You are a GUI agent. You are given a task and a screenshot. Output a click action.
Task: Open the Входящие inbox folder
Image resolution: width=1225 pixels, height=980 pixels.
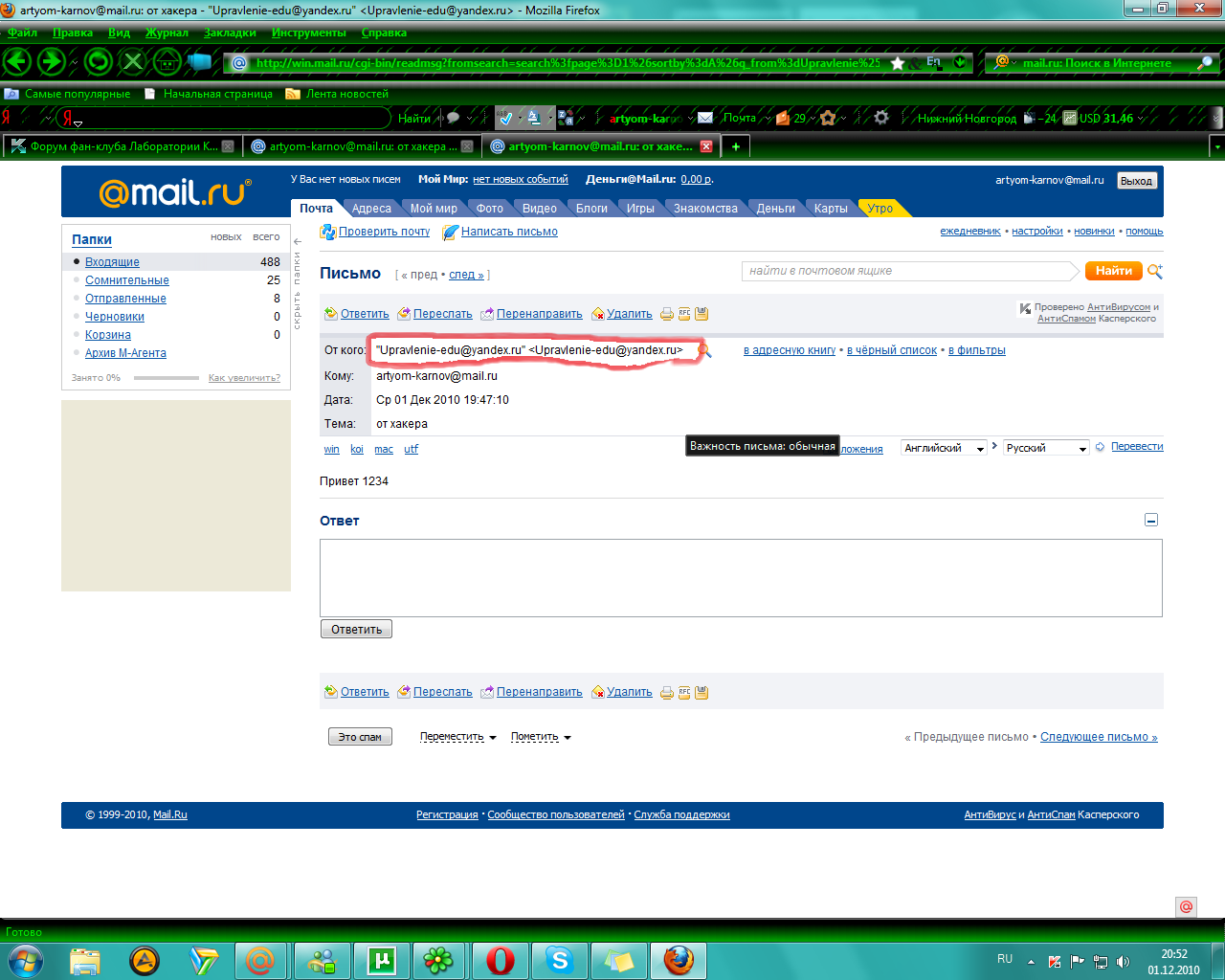click(112, 262)
